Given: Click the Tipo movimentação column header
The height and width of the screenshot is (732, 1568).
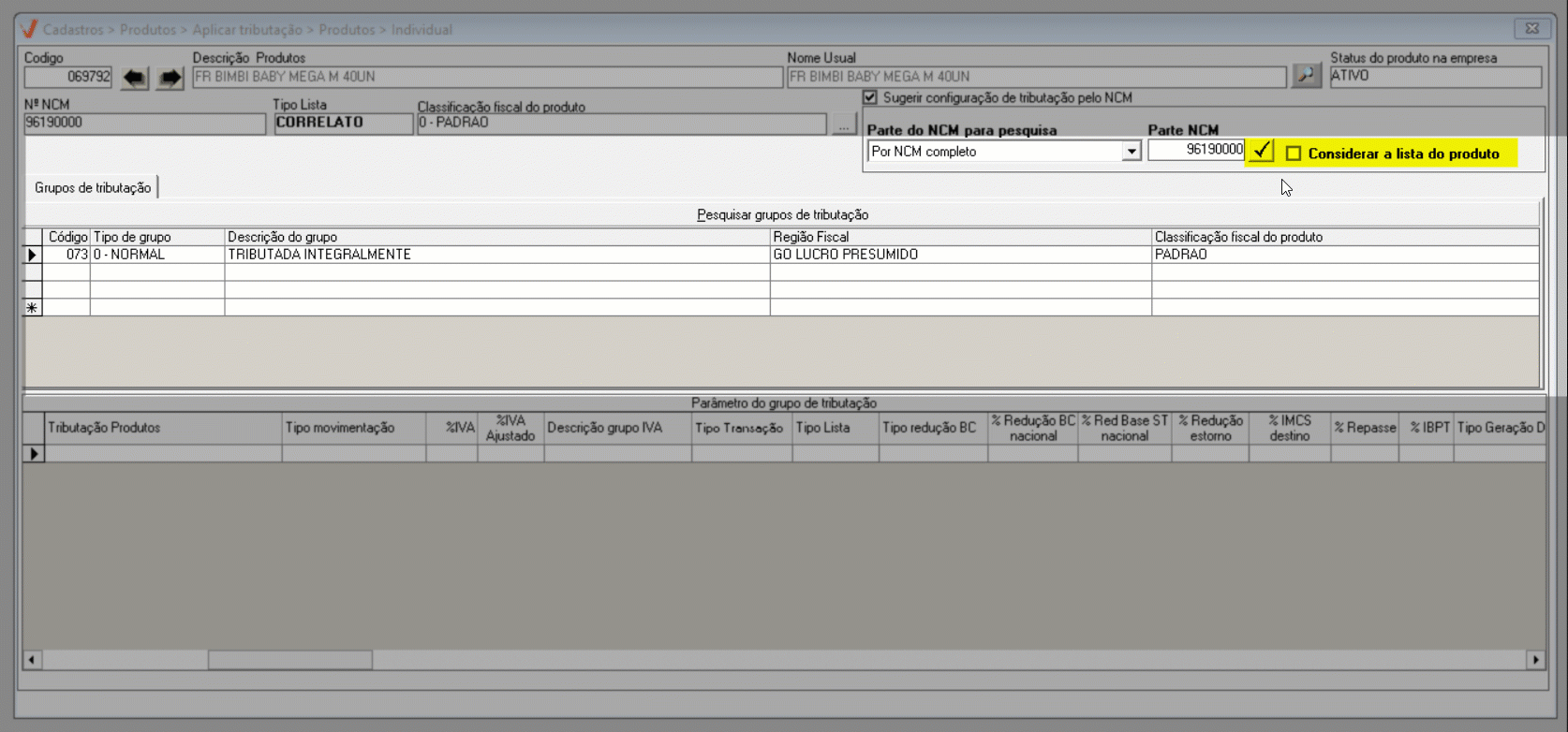Looking at the screenshot, I should click(x=354, y=429).
